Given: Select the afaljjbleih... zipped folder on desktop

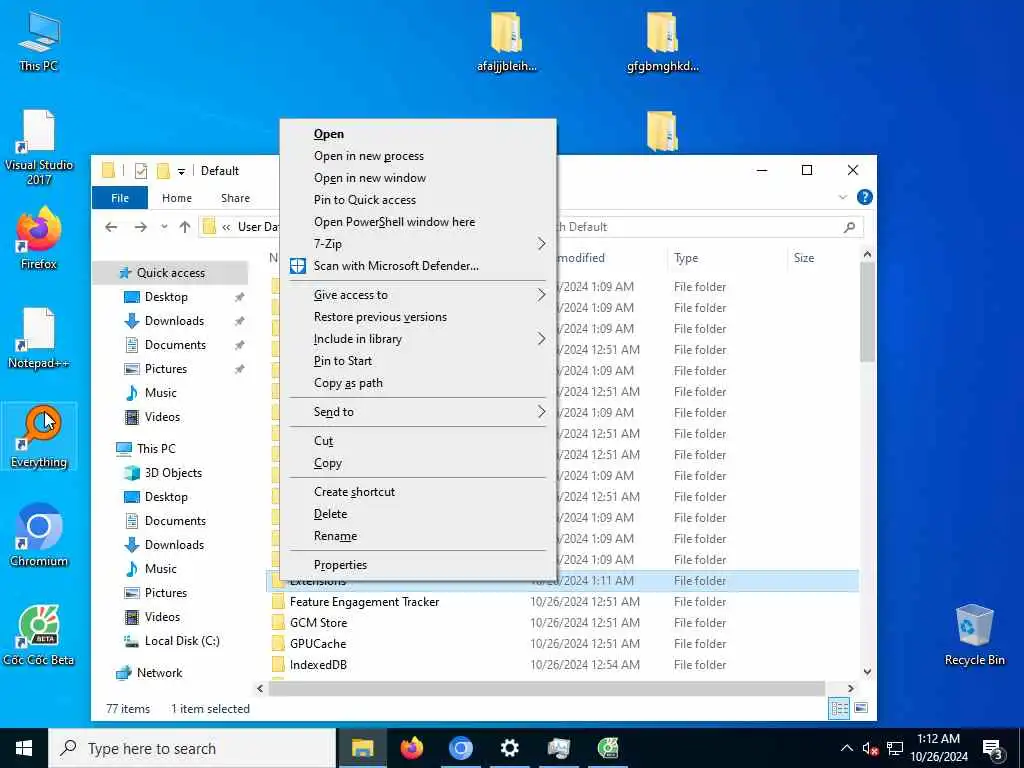Looking at the screenshot, I should (x=507, y=41).
